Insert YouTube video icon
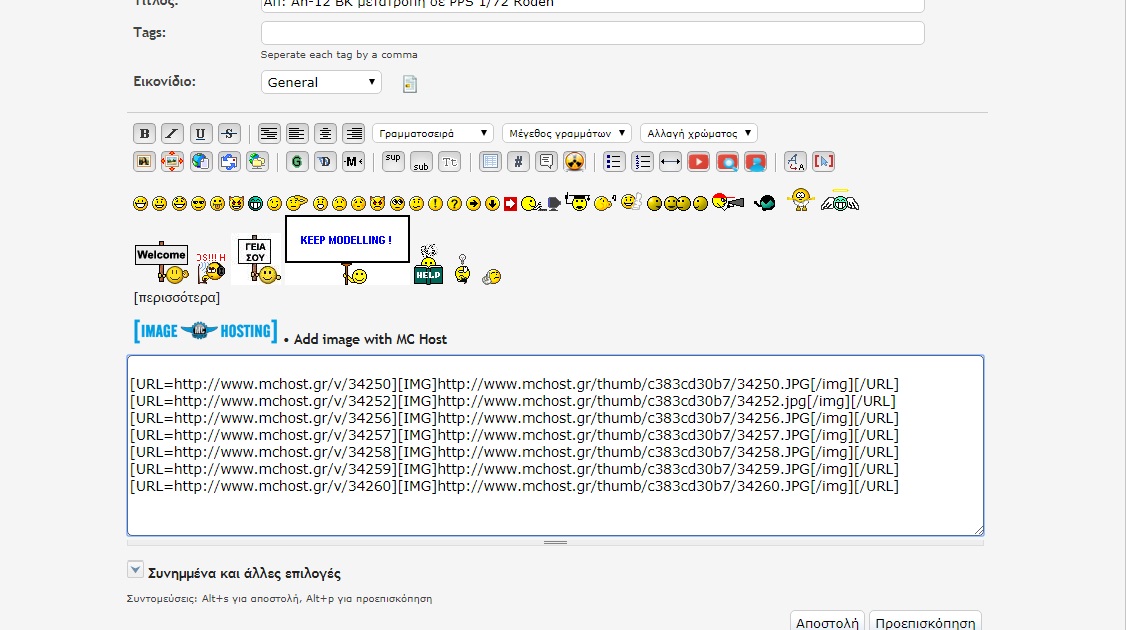Image resolution: width=1126 pixels, height=630 pixels. (698, 162)
